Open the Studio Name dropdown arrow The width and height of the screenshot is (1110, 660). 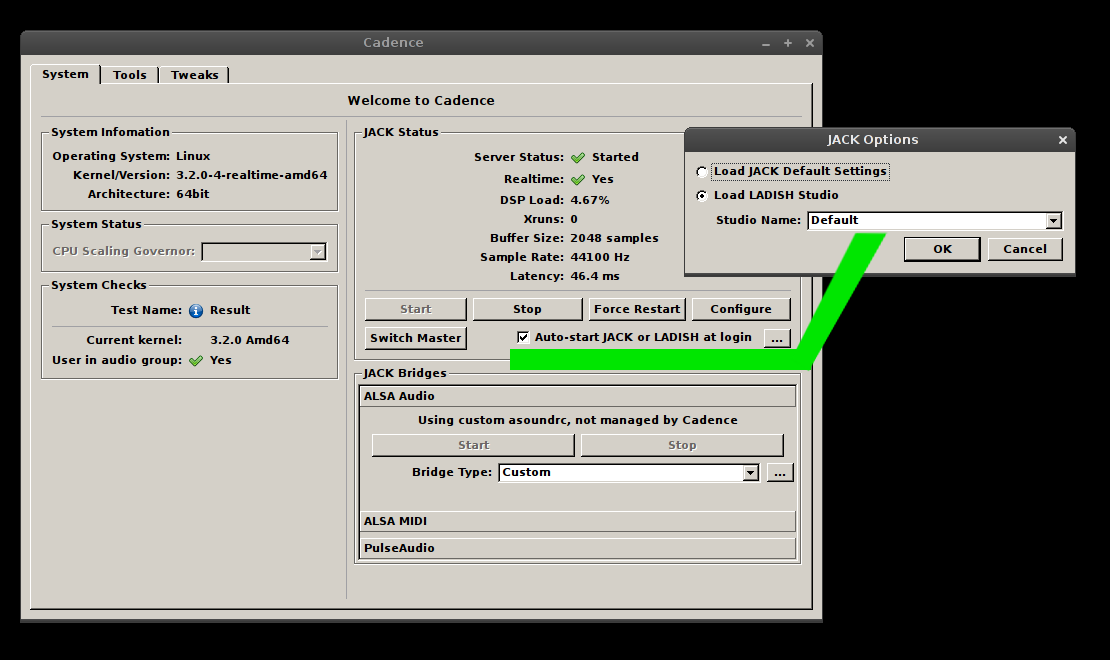pyautogui.click(x=1053, y=221)
